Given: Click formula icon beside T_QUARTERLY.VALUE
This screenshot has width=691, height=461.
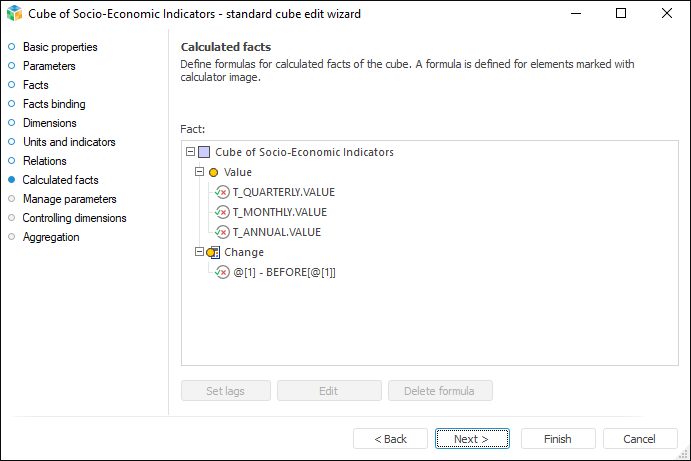Looking at the screenshot, I should click(222, 192).
